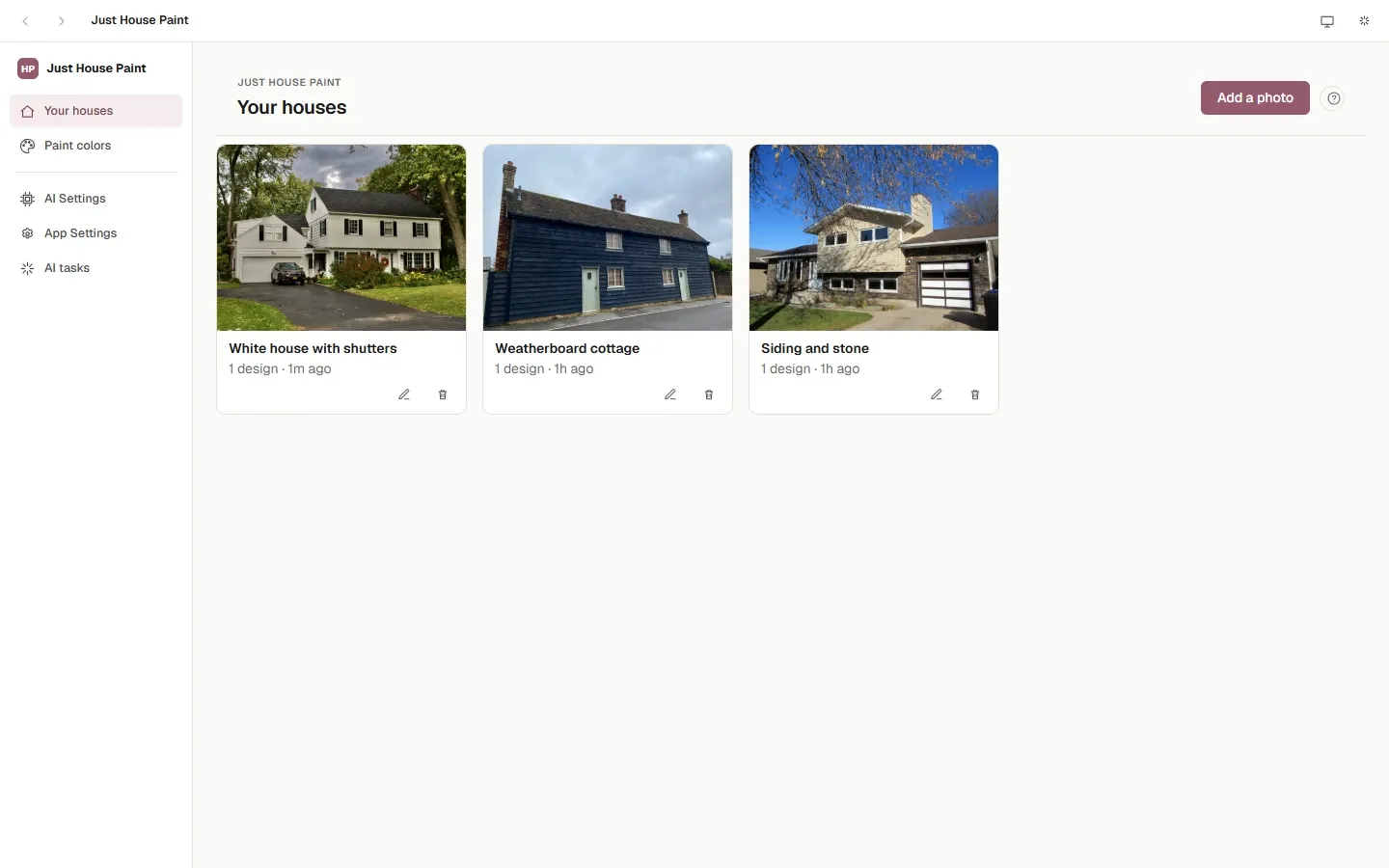This screenshot has height=868, width=1389.
Task: Click the HP logo badge in sidebar
Action: click(x=28, y=68)
